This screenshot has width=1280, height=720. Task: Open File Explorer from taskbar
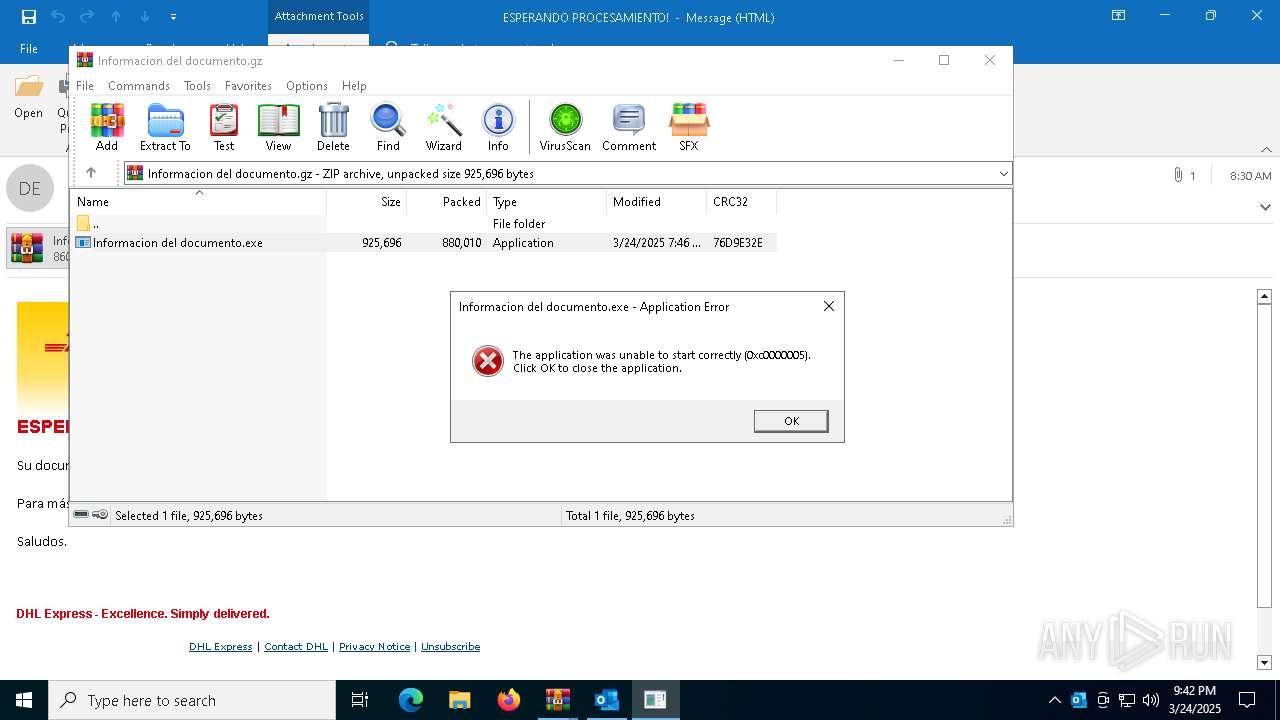coord(459,700)
